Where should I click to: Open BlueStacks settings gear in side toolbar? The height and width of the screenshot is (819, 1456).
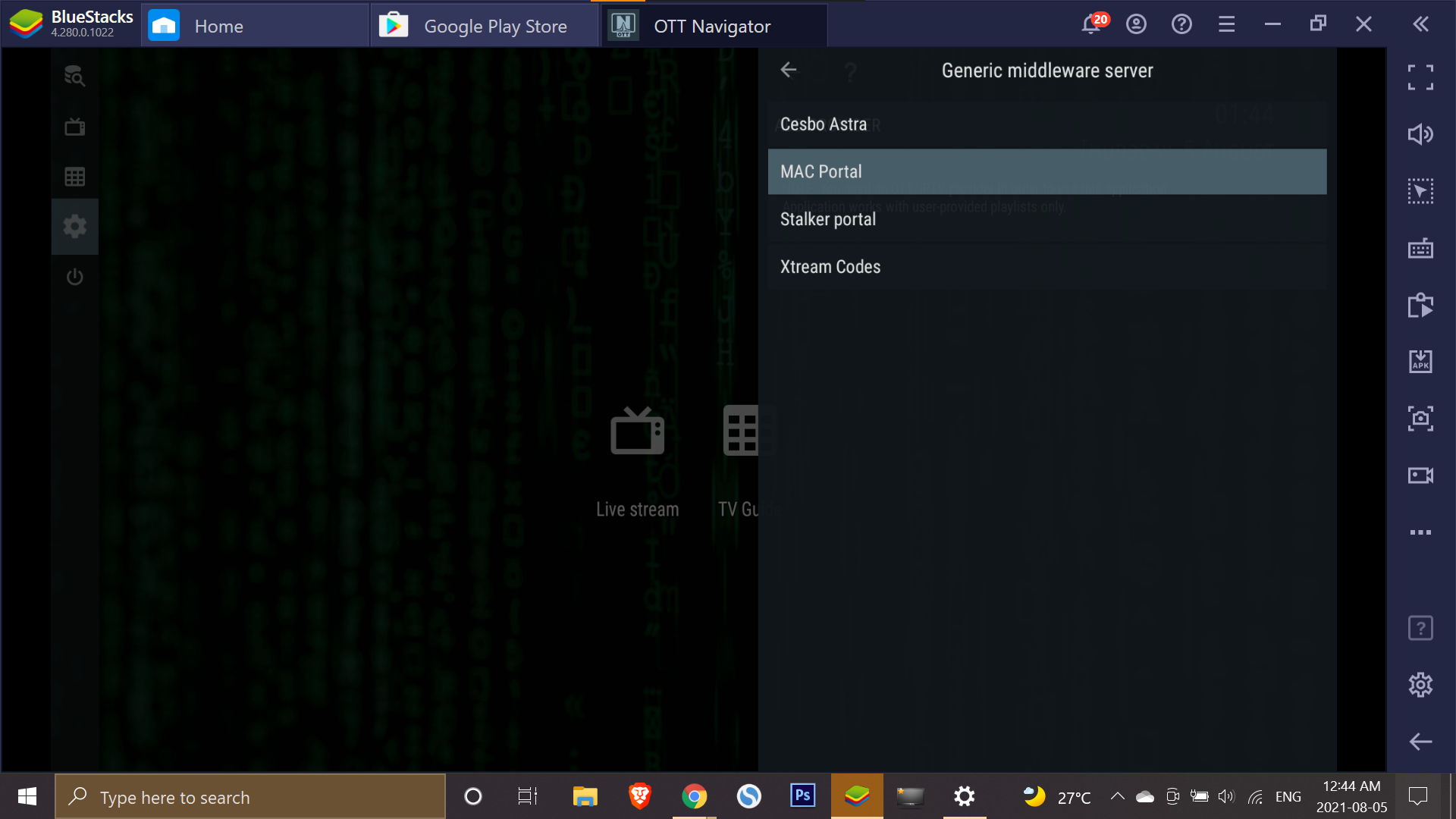1420,685
